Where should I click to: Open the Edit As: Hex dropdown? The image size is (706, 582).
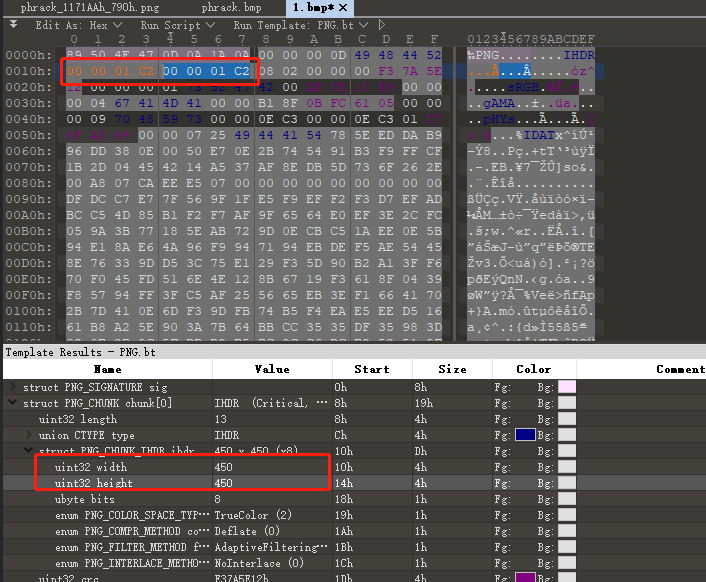tap(79, 25)
